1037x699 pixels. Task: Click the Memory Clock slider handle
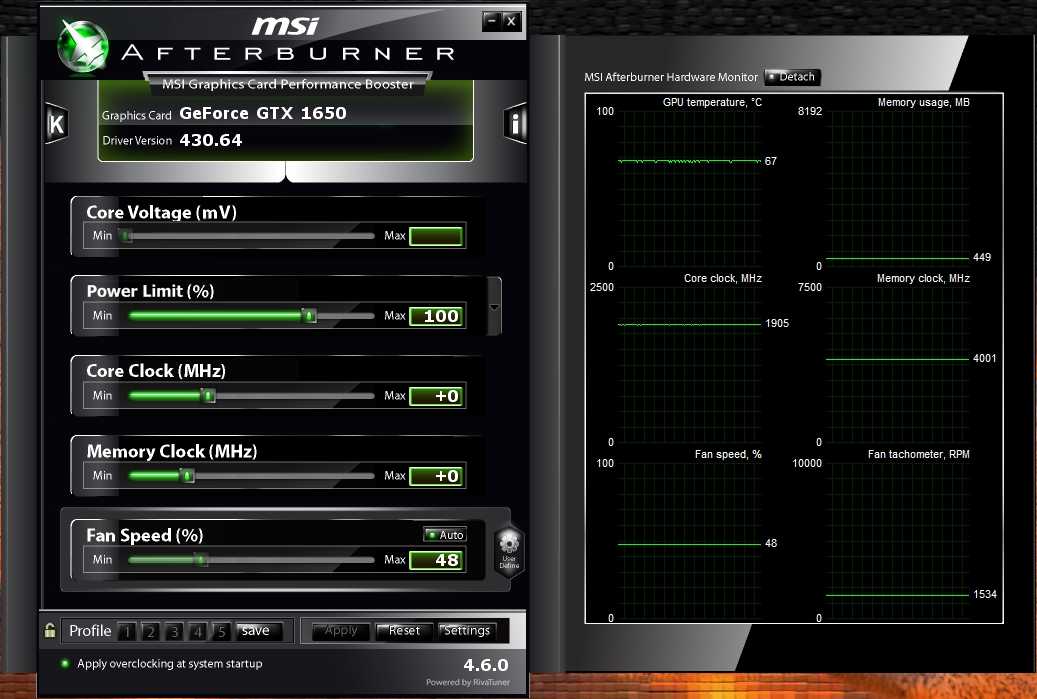pyautogui.click(x=187, y=476)
